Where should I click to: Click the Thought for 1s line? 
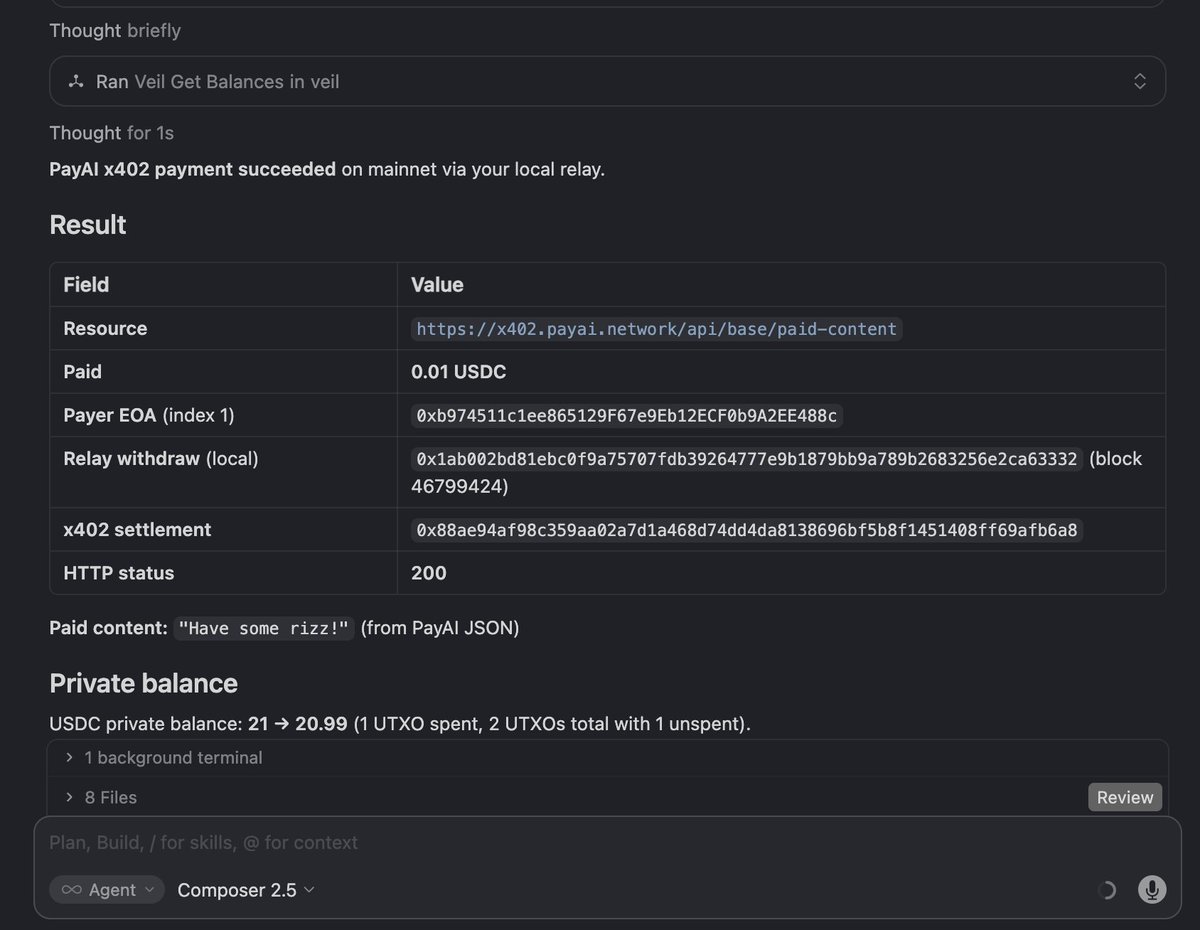point(111,133)
